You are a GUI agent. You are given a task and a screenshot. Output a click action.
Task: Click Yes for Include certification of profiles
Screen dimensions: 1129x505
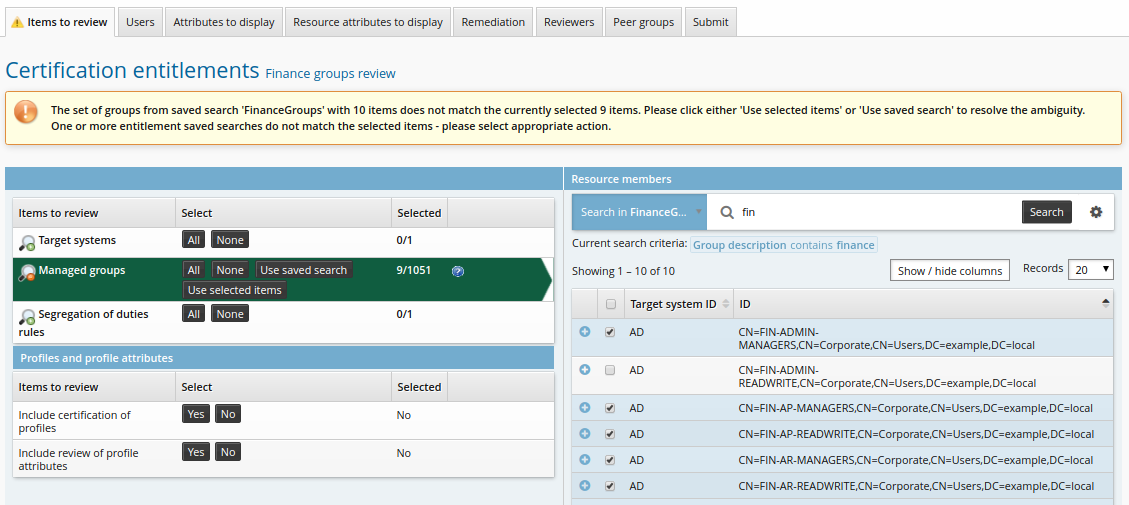pos(196,414)
